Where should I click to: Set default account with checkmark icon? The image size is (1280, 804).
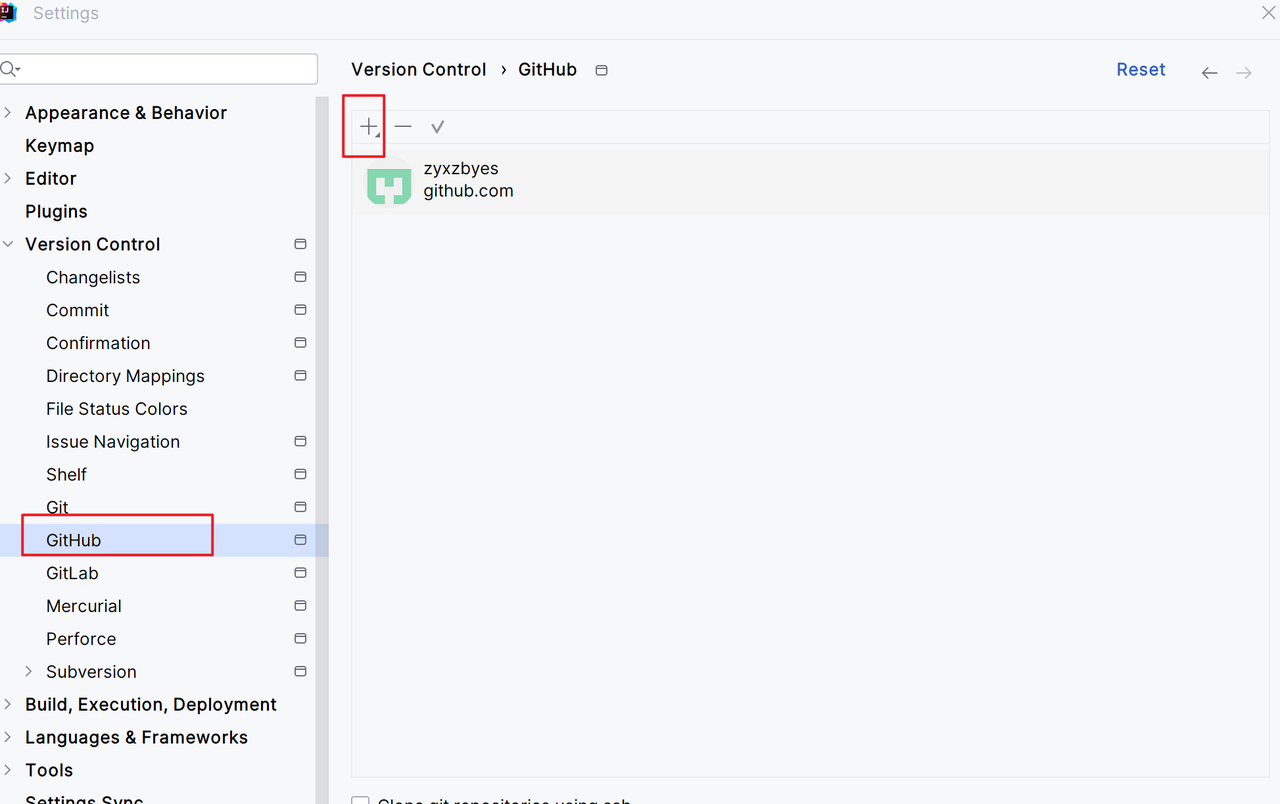pyautogui.click(x=437, y=127)
